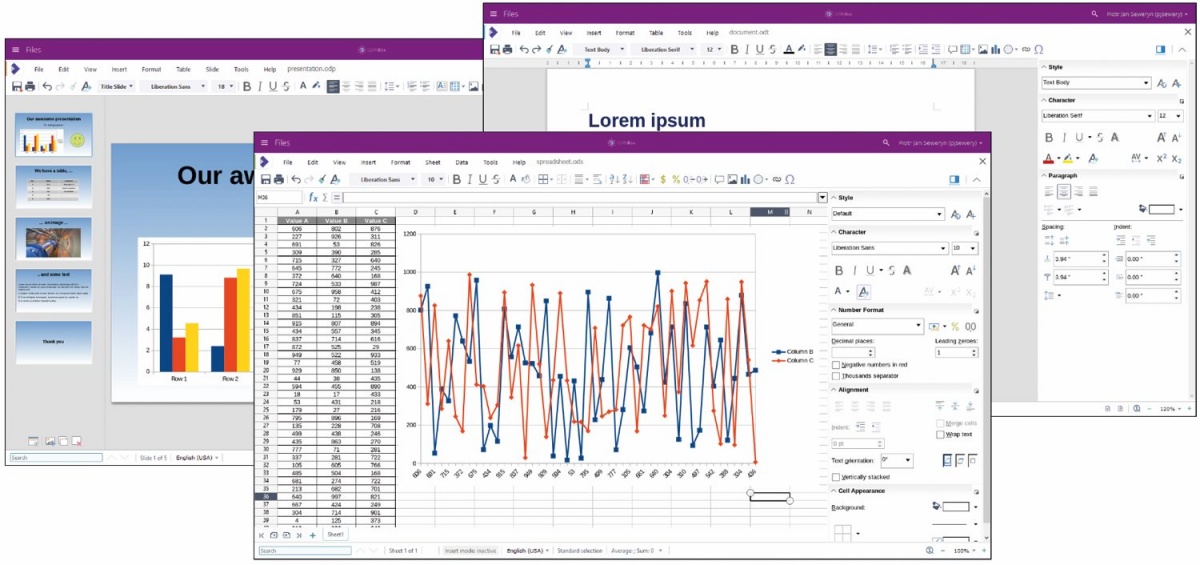Viewport: 1200px width, 565px height.
Task: Open the Sheet menu in spreadsheet
Action: [x=432, y=162]
